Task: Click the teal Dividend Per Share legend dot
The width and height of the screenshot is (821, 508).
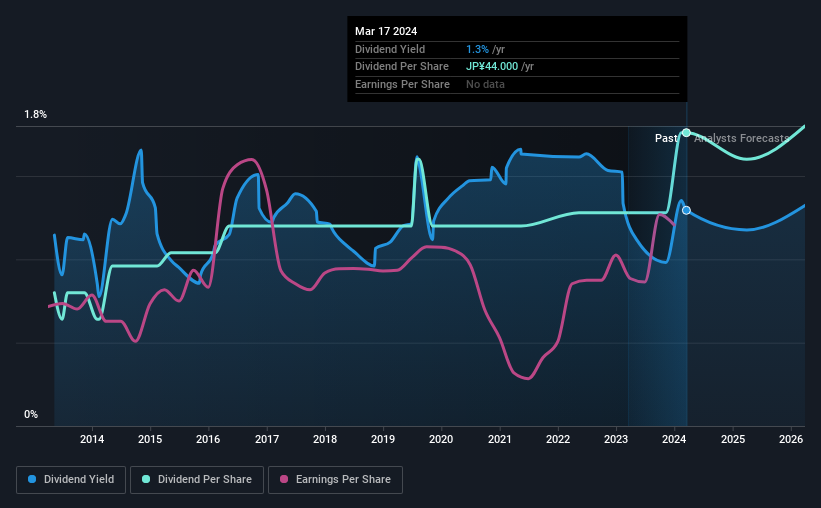Action: (x=146, y=479)
